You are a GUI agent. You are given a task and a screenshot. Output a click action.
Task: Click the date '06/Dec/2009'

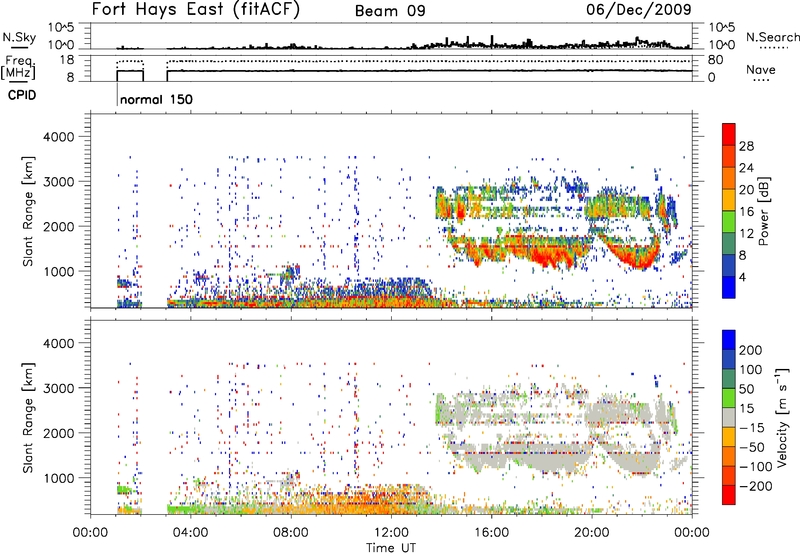point(639,9)
